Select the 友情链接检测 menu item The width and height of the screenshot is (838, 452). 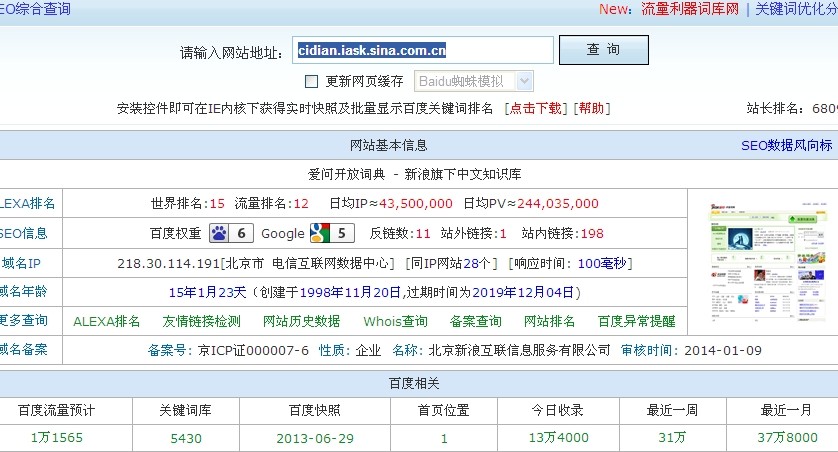(x=201, y=321)
